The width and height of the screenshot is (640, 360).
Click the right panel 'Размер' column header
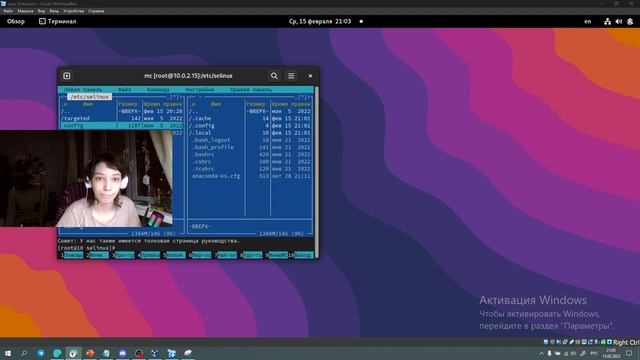pyautogui.click(x=256, y=104)
